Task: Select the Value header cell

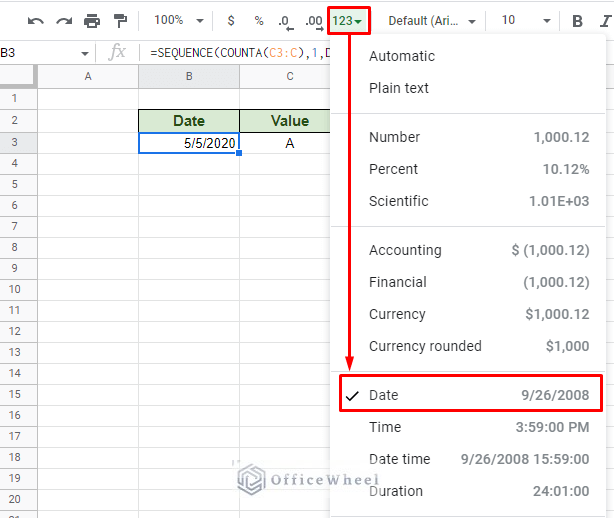Action: 285,121
